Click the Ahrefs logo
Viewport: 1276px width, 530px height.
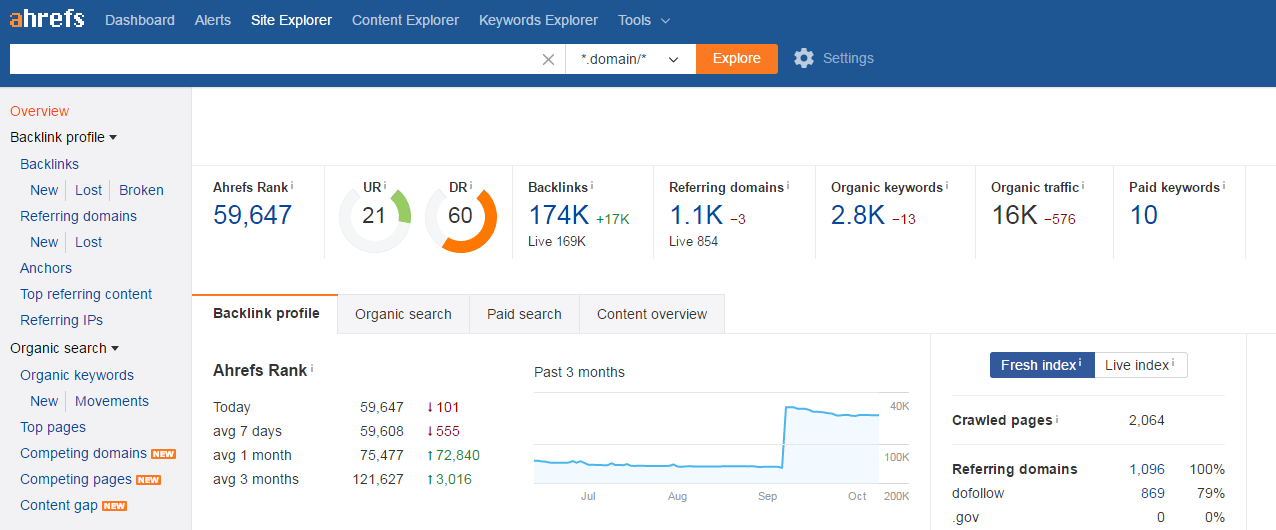tap(47, 20)
